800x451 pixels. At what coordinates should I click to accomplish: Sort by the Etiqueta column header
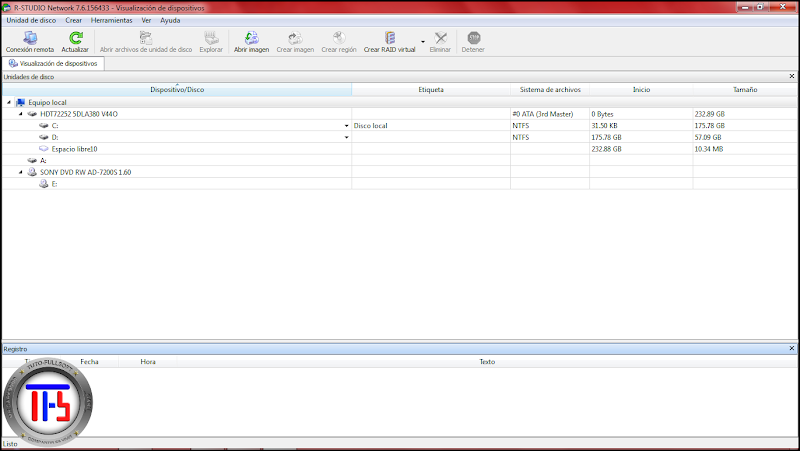pos(431,90)
